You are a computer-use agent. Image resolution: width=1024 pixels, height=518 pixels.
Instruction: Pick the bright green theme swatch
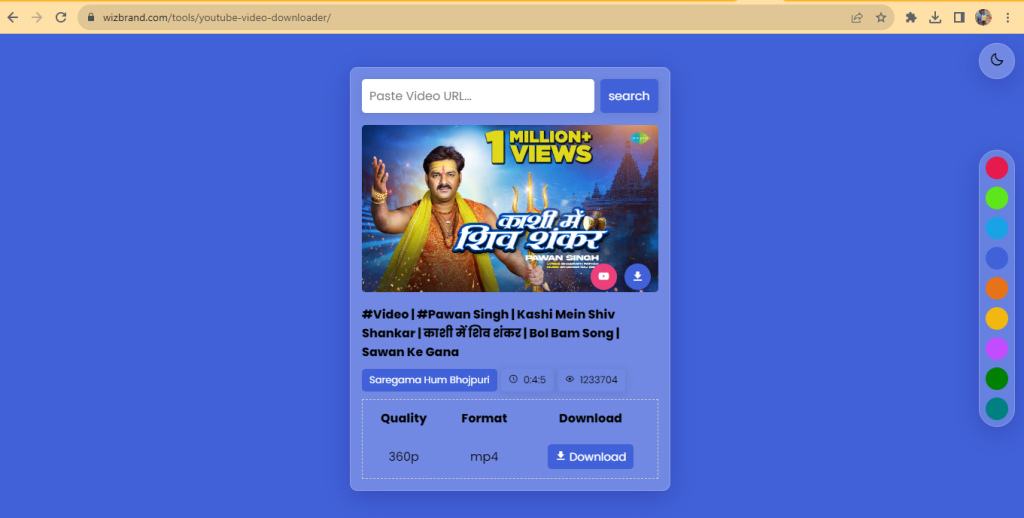996,198
